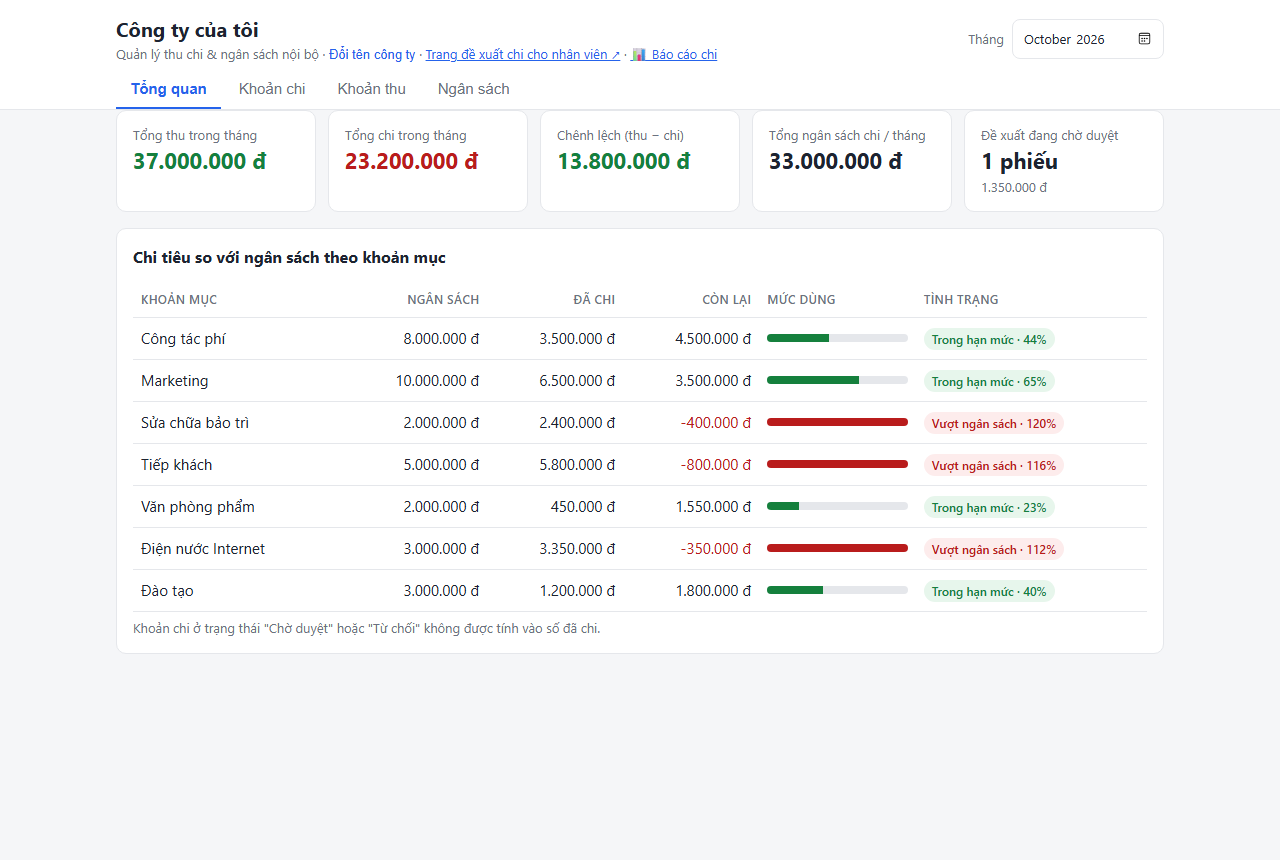This screenshot has height=860, width=1280.
Task: Click the spent amount 6.500.000 đ
Action: 577,381
